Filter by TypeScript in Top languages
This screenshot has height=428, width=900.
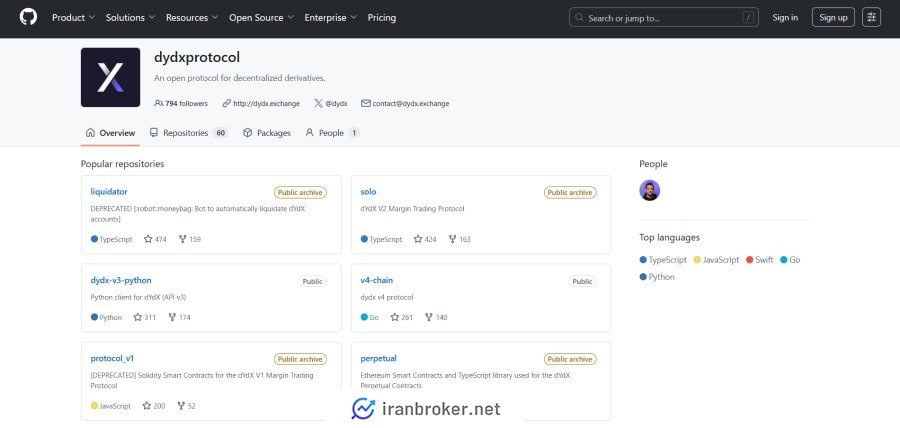click(663, 260)
